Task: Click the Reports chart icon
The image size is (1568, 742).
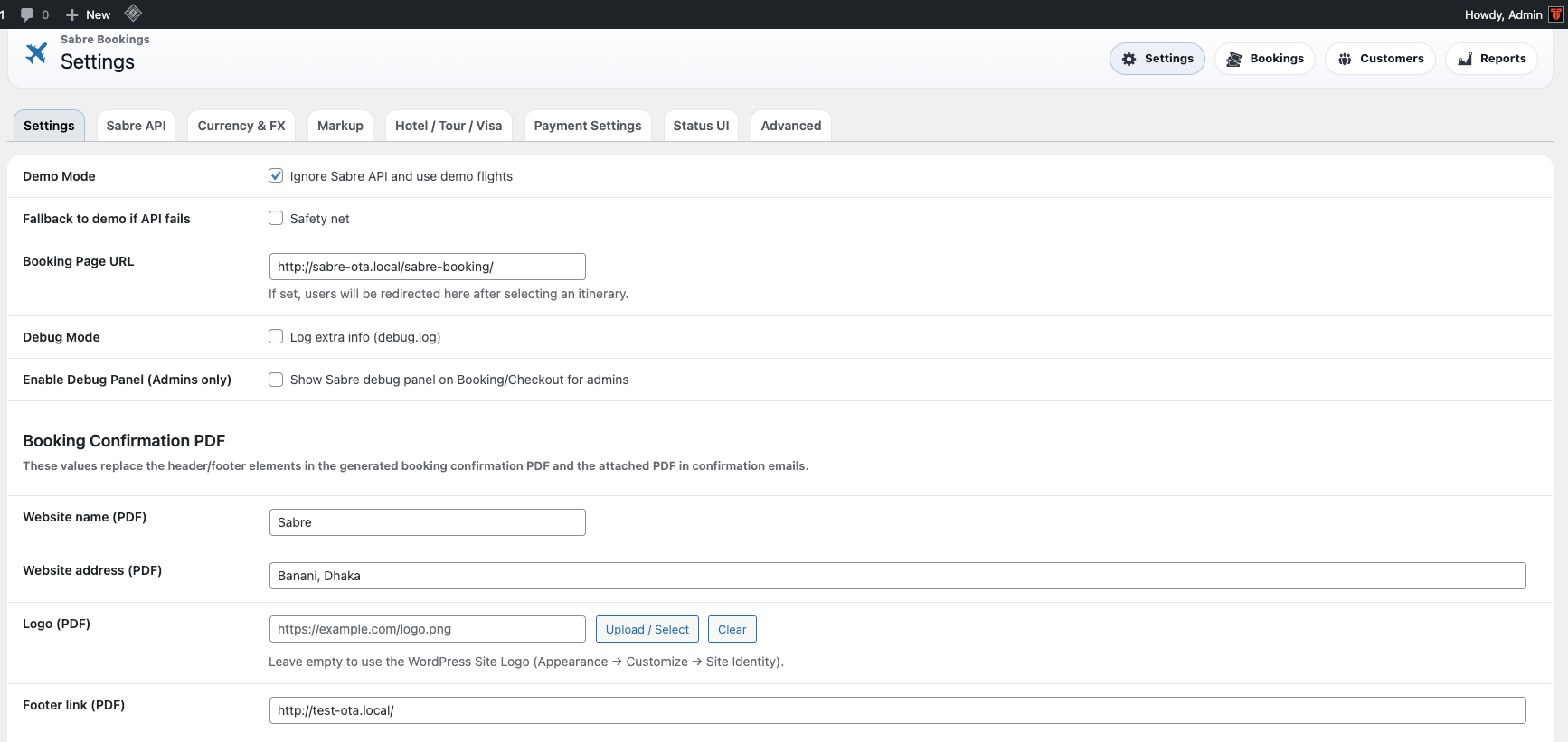Action: (x=1465, y=59)
